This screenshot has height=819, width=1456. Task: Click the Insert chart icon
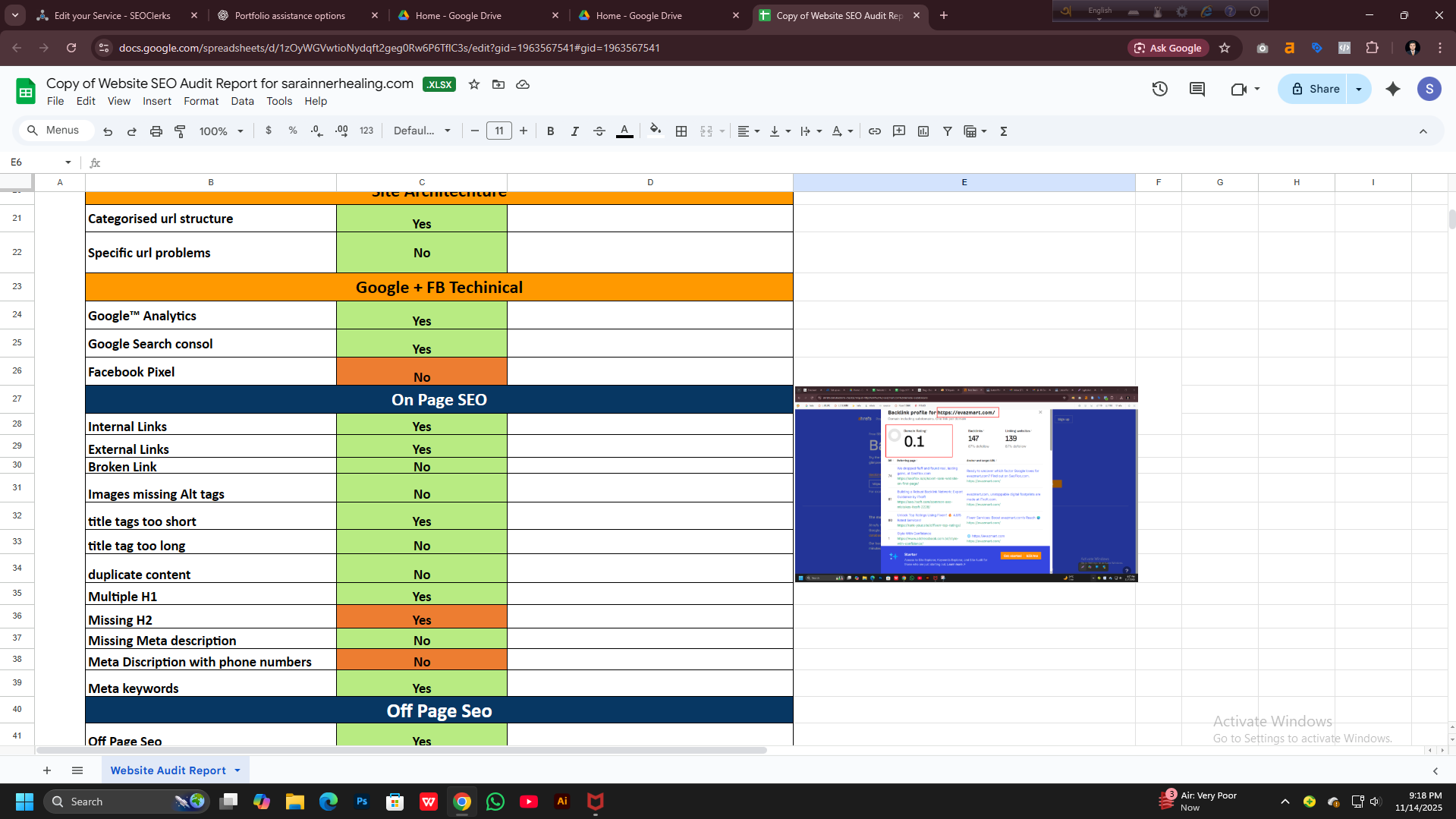pos(923,131)
